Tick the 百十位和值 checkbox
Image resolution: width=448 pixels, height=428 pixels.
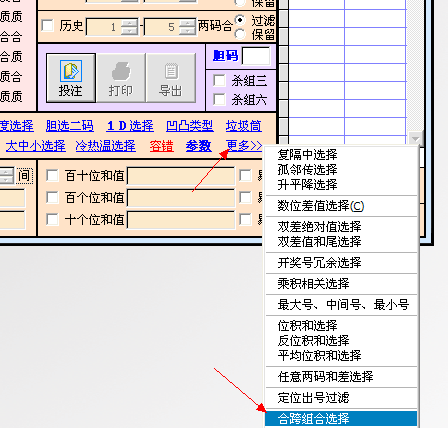52,175
